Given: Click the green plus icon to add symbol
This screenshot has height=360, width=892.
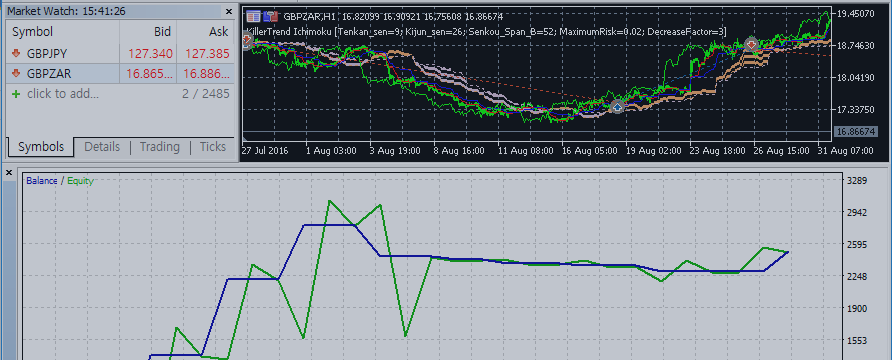Looking at the screenshot, I should (x=16, y=94).
